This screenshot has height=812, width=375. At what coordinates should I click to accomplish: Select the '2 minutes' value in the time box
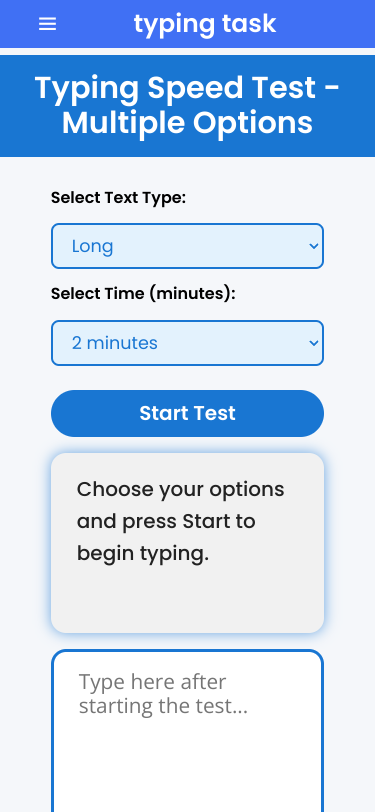coord(114,343)
